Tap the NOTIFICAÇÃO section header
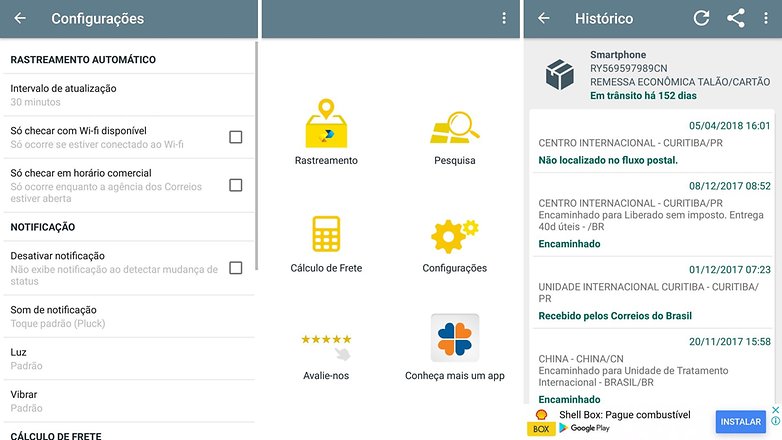This screenshot has width=782, height=440. pyautogui.click(x=43, y=227)
